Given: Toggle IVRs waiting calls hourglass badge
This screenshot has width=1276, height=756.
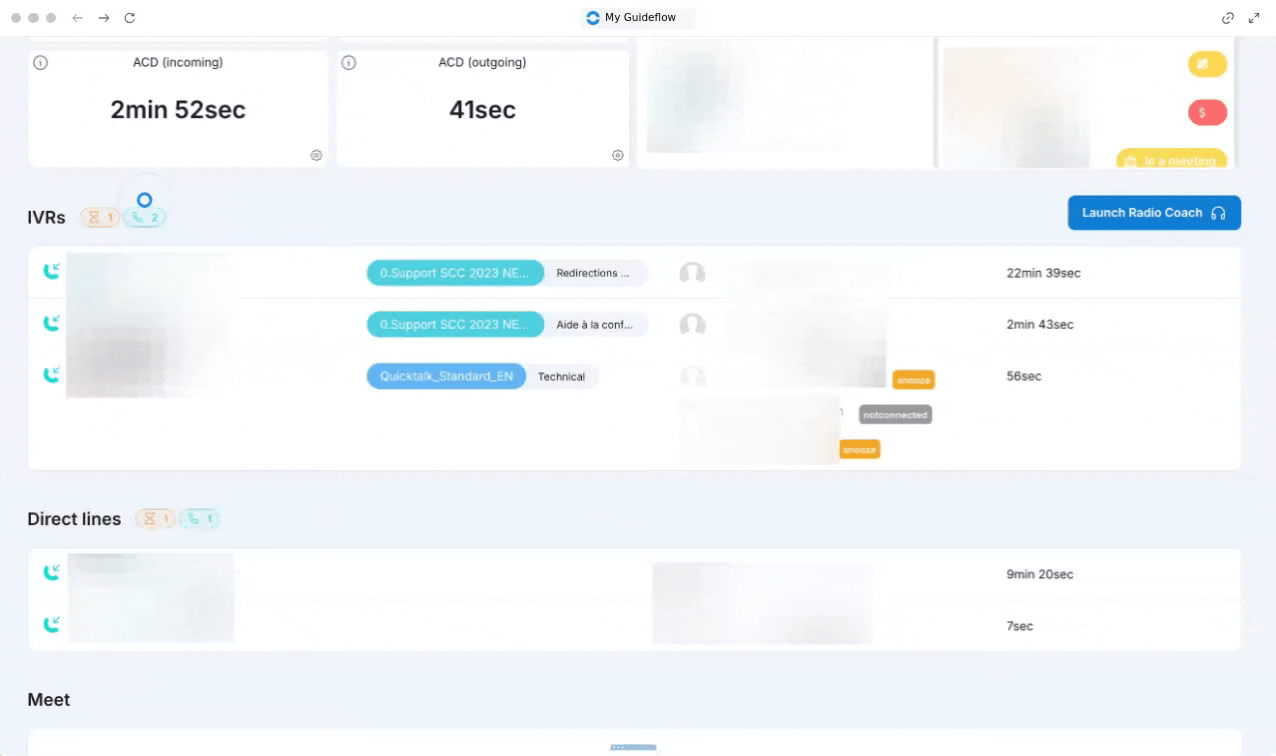Looking at the screenshot, I should pos(100,217).
